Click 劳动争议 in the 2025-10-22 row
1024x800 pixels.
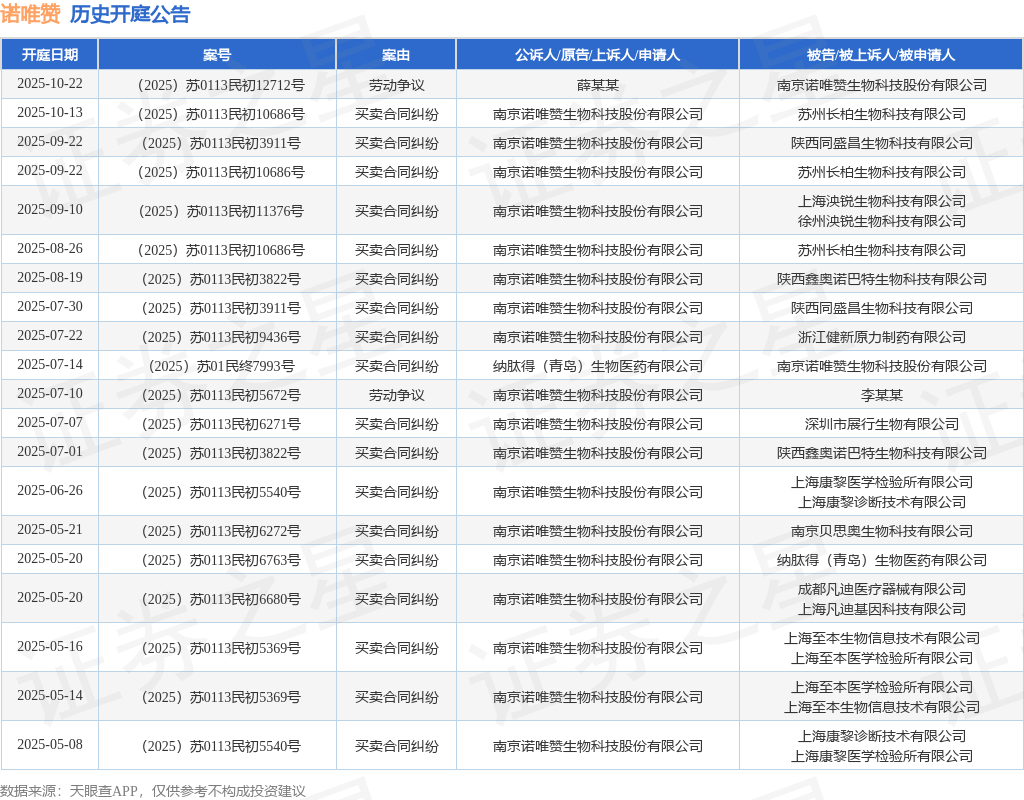396,85
